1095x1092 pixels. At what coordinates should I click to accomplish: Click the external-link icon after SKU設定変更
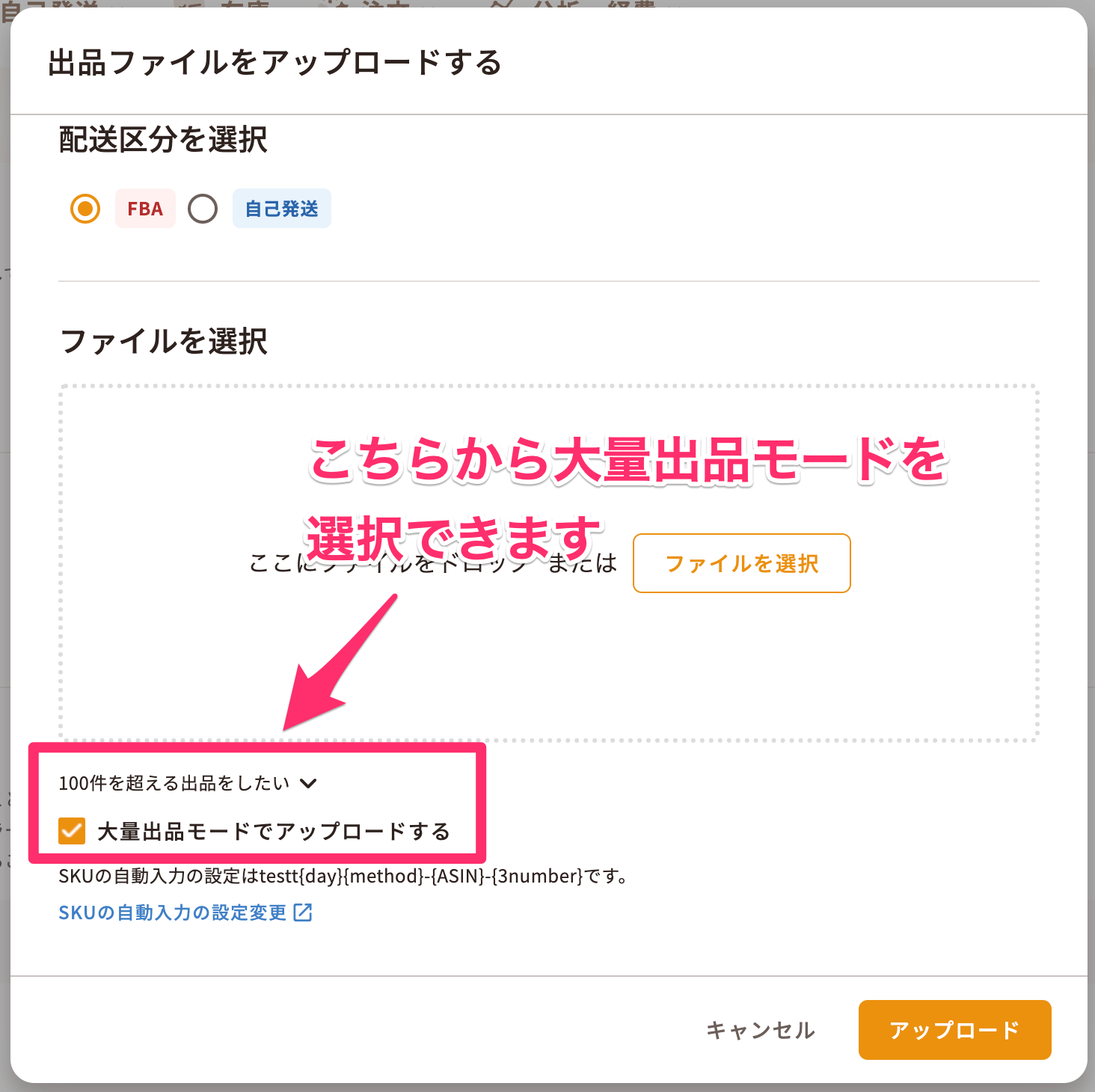click(x=303, y=912)
